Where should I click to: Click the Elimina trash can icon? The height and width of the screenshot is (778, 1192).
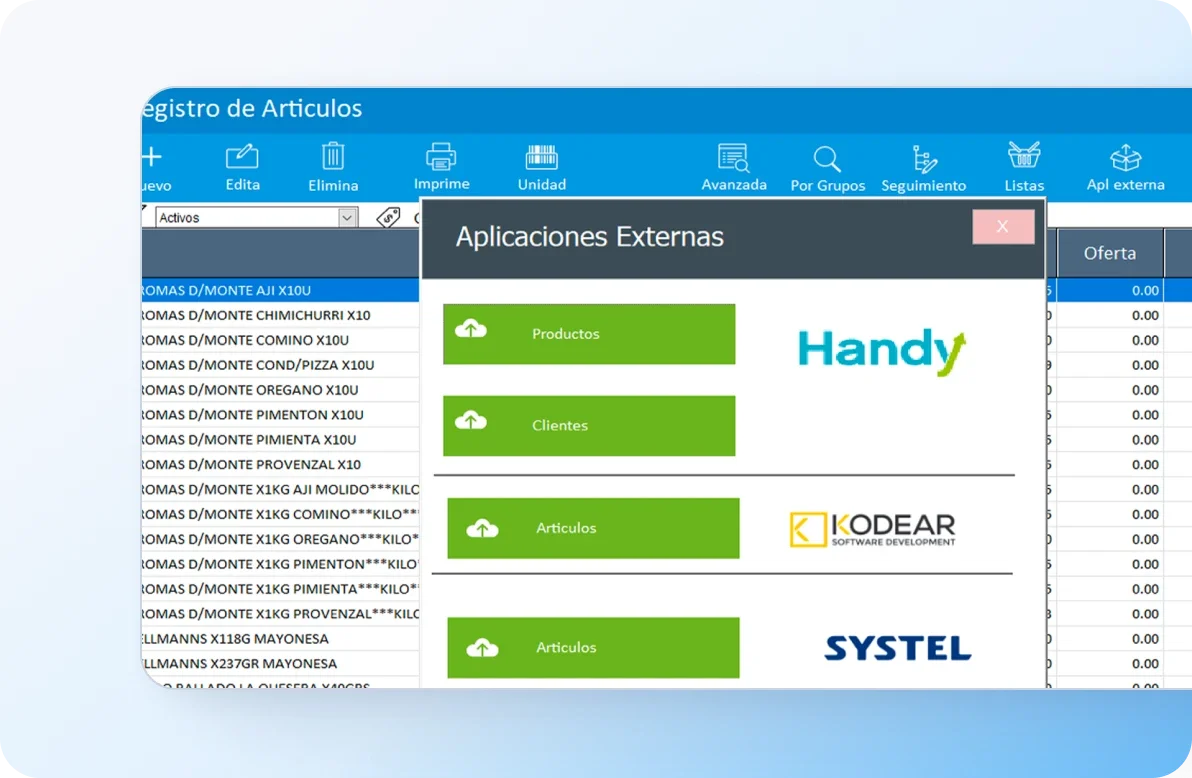pos(333,156)
